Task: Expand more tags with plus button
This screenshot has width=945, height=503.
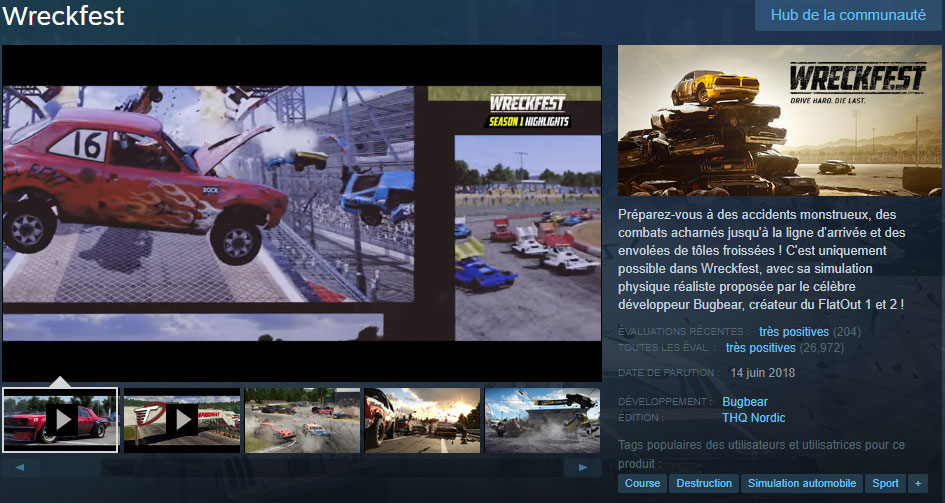Action: tap(918, 483)
